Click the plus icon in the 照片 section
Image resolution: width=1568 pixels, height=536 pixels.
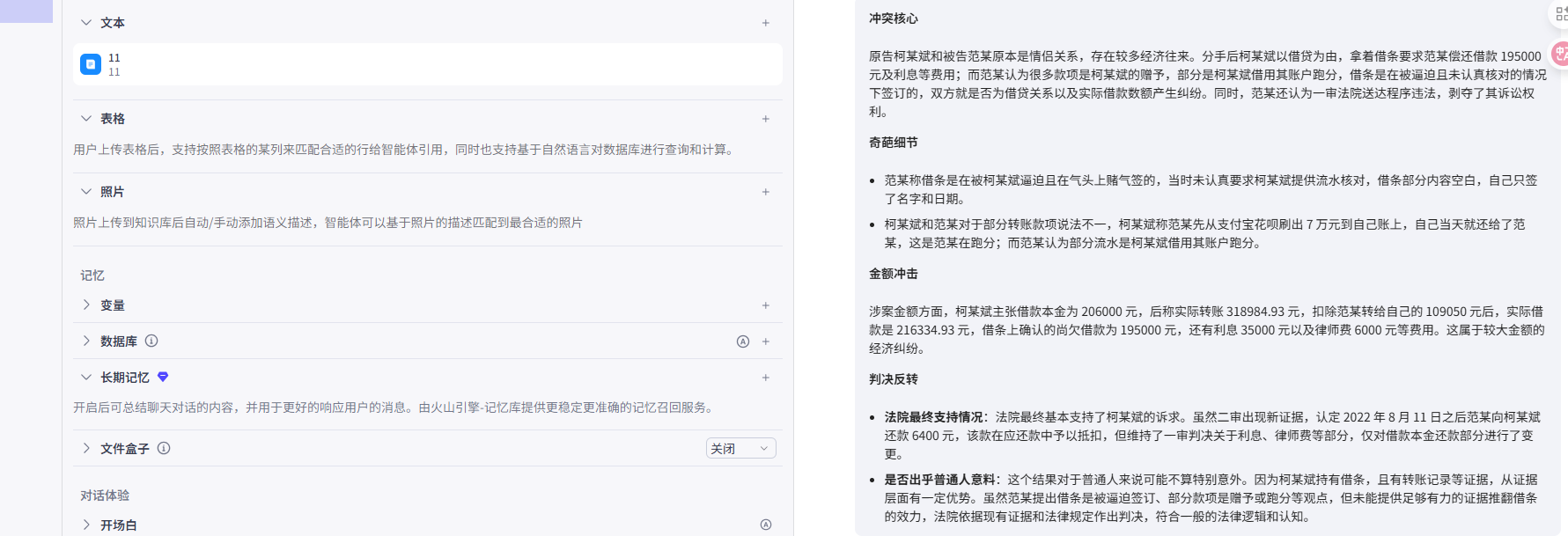click(765, 191)
